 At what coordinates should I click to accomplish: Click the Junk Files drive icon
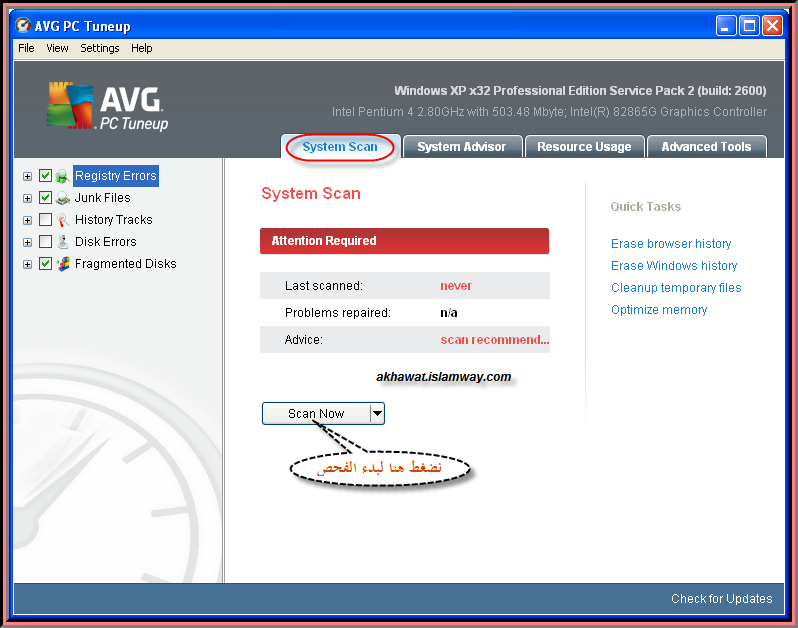coord(62,198)
